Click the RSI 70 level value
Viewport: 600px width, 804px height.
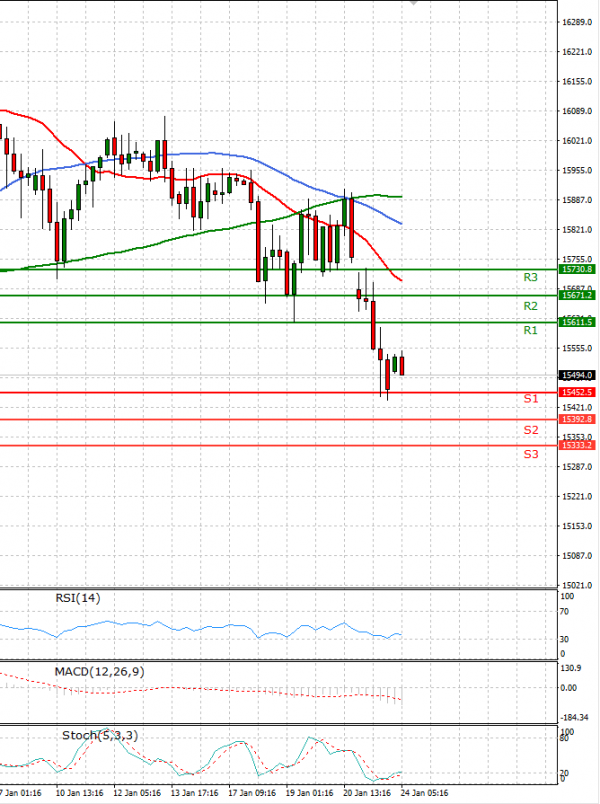564,612
